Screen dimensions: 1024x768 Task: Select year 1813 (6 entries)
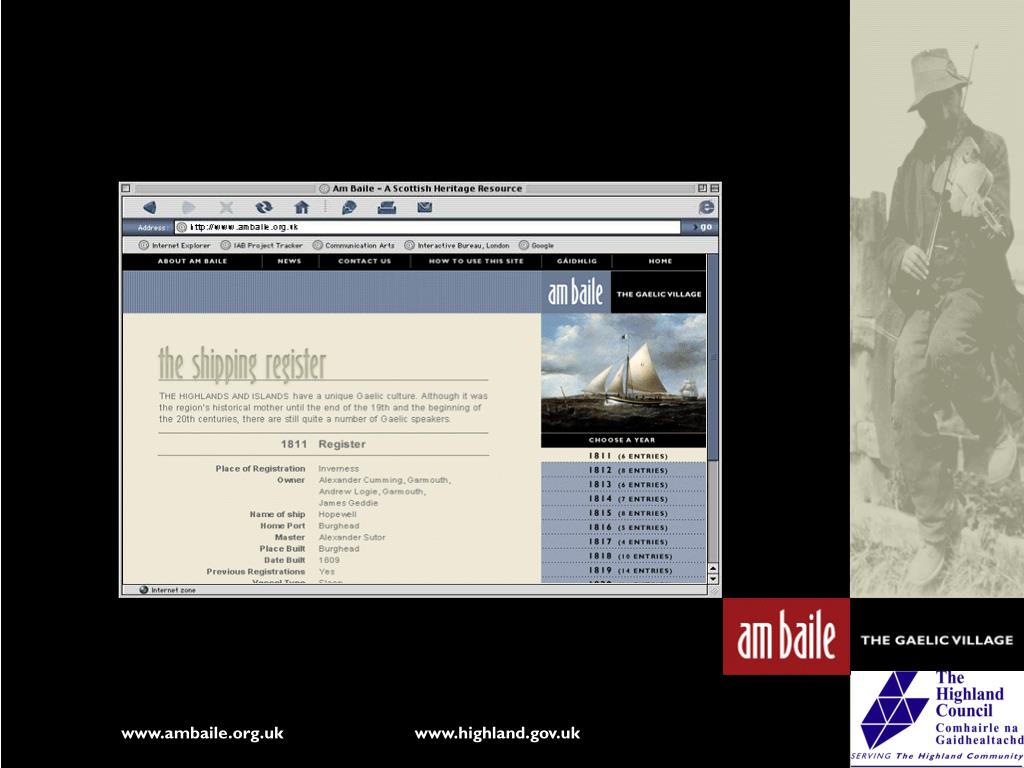coord(624,485)
